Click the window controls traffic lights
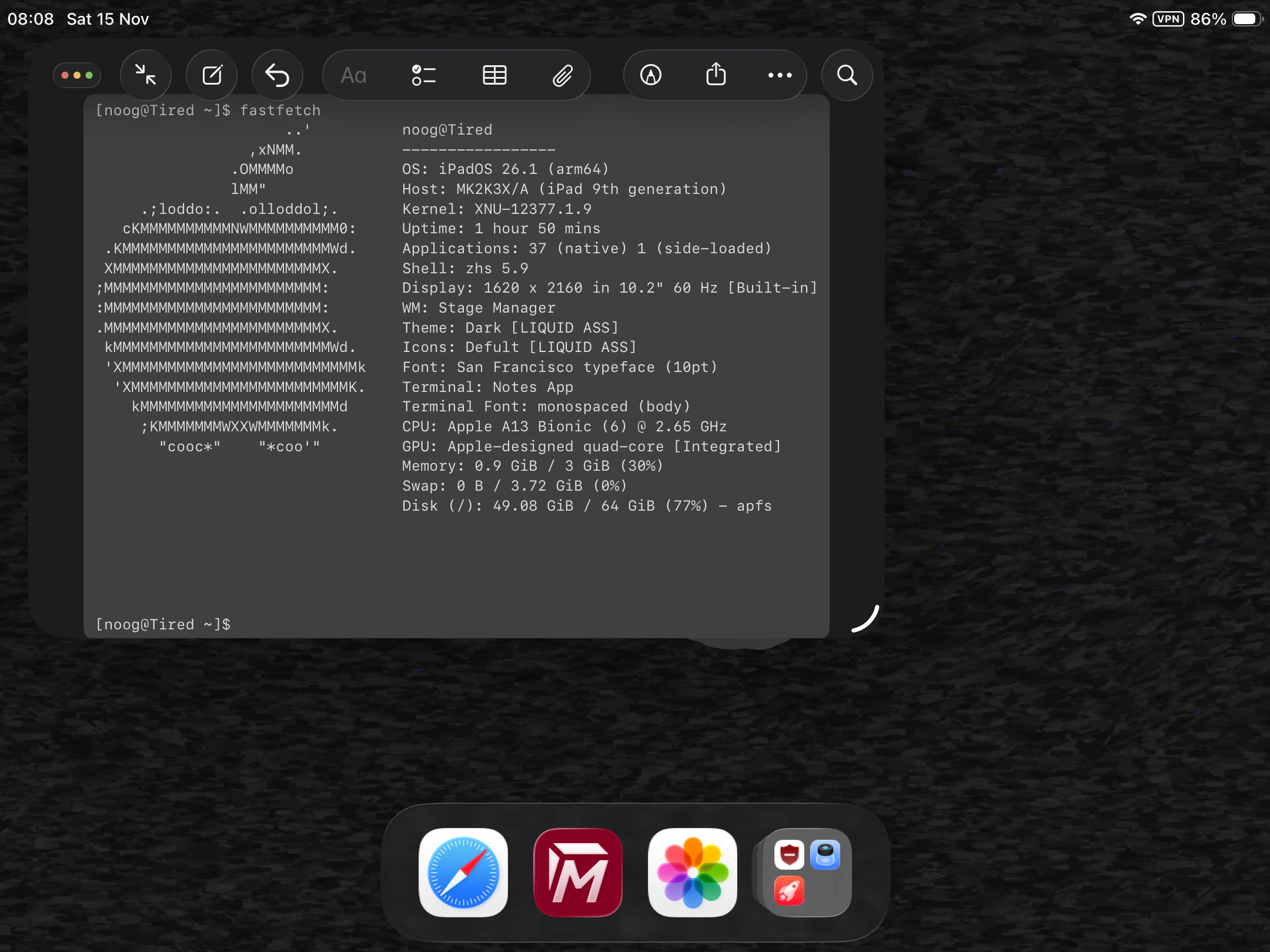Viewport: 1270px width, 952px height. point(77,75)
